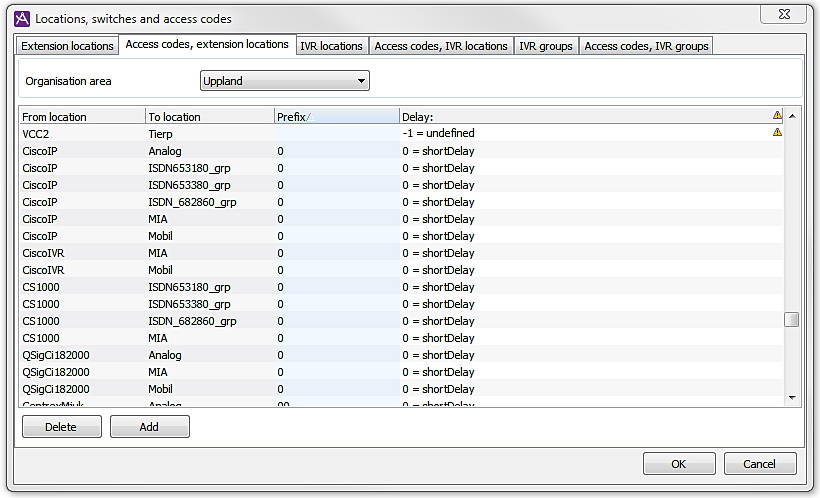Click the warning icon on VCC2 row
This screenshot has width=820, height=498.
pyautogui.click(x=777, y=132)
